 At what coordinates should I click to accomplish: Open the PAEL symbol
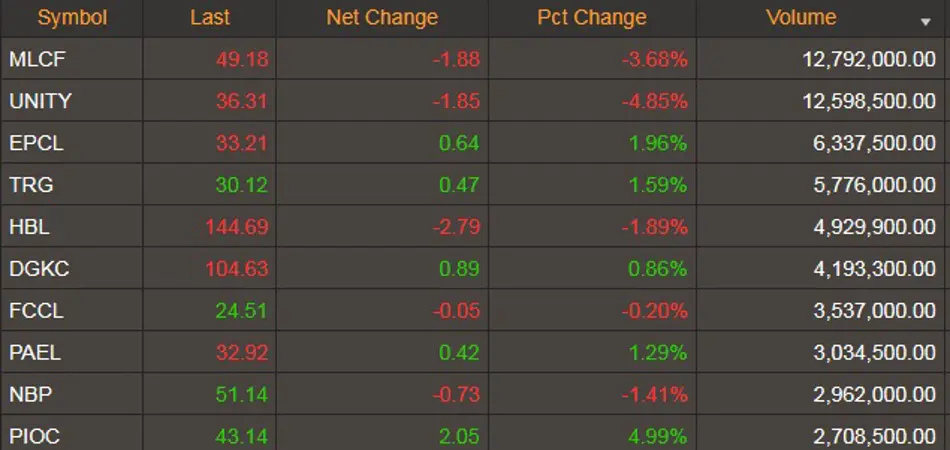tap(35, 352)
